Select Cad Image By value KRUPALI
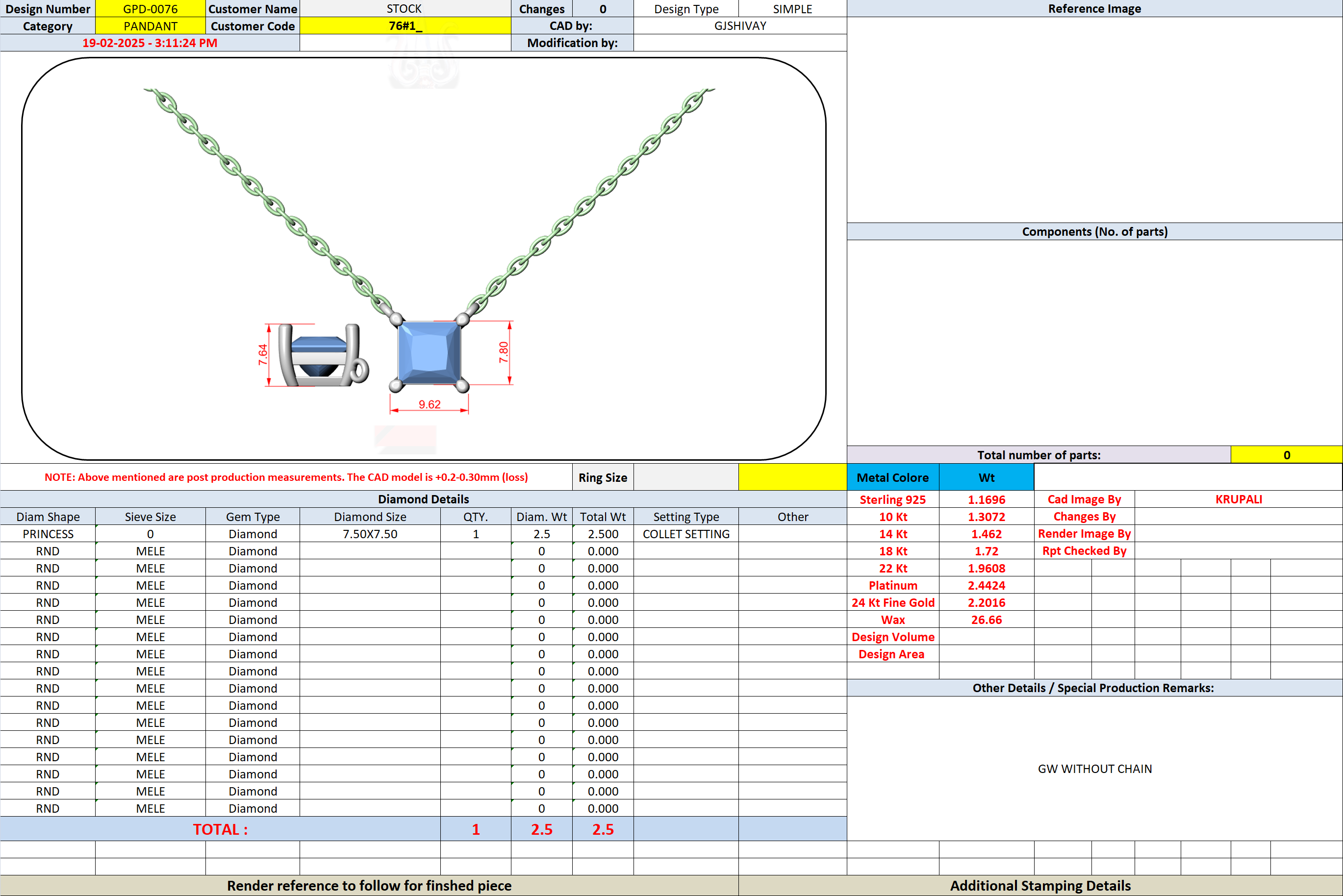The height and width of the screenshot is (896, 1343). [1239, 499]
